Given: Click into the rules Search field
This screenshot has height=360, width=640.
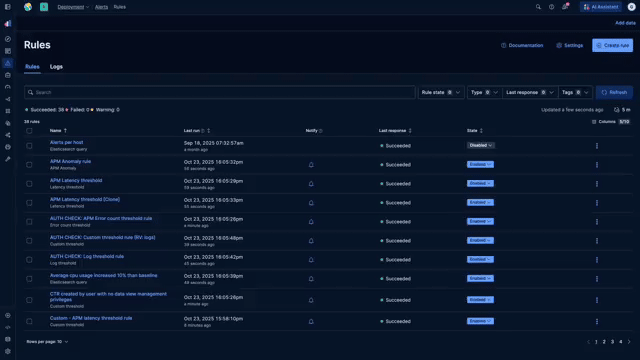Looking at the screenshot, I should point(220,93).
